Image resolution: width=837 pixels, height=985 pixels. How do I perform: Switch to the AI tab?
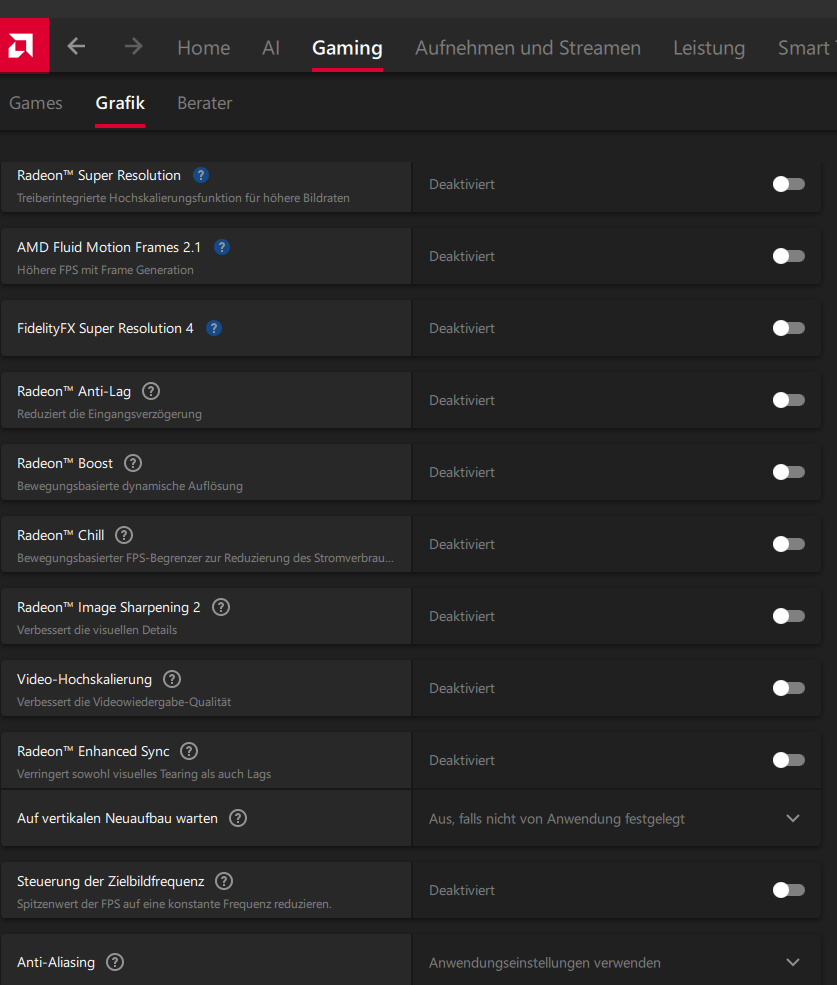pyautogui.click(x=271, y=48)
